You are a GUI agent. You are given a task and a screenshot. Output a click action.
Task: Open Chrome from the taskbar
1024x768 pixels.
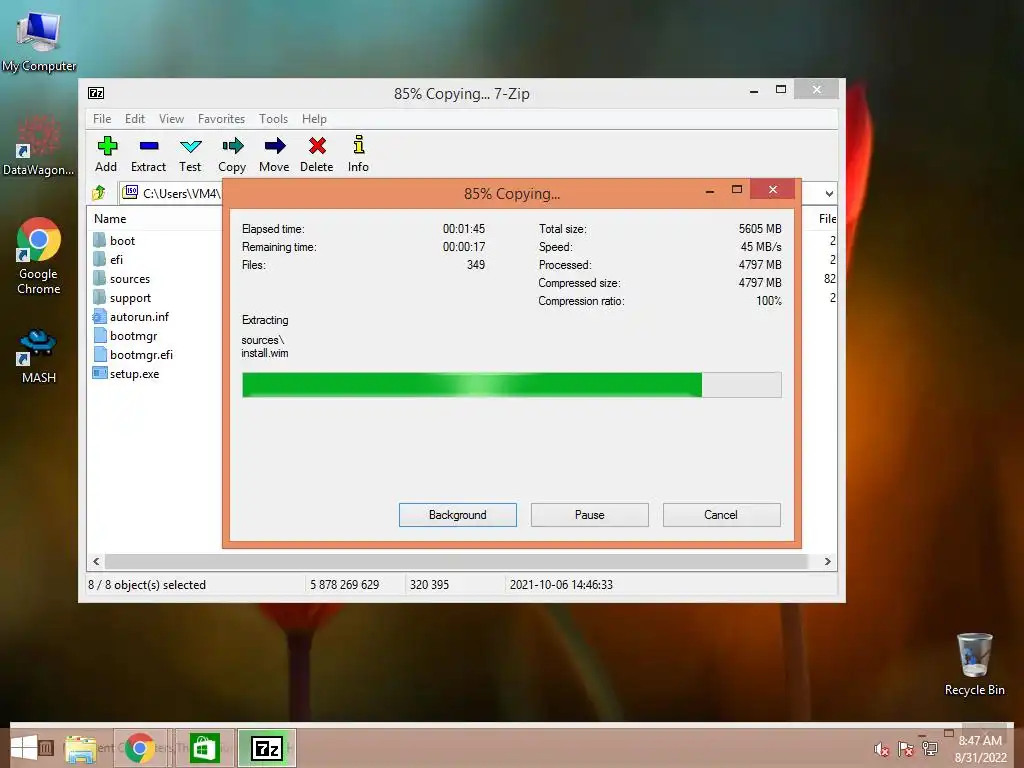139,748
